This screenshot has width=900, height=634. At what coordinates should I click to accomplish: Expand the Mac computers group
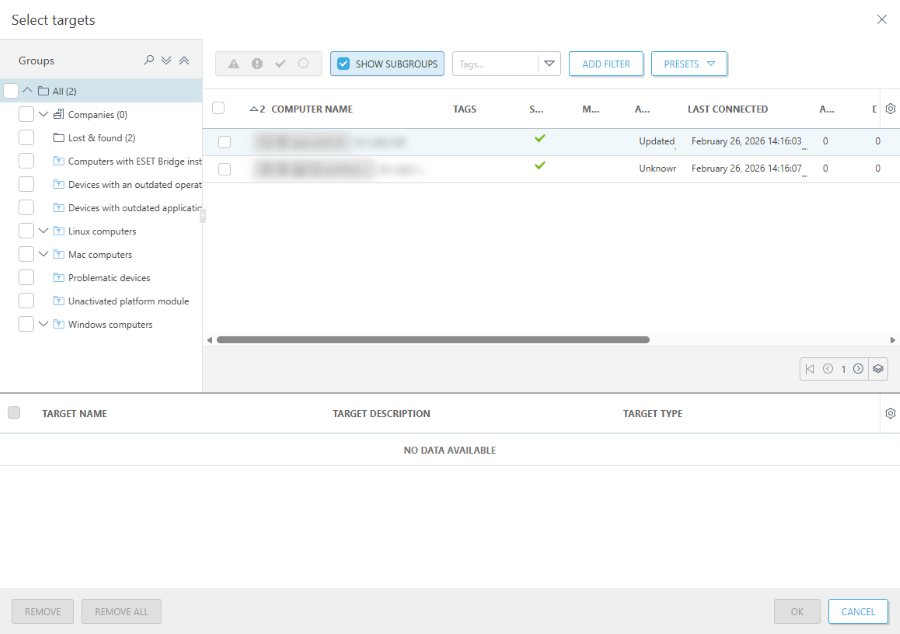tap(43, 254)
